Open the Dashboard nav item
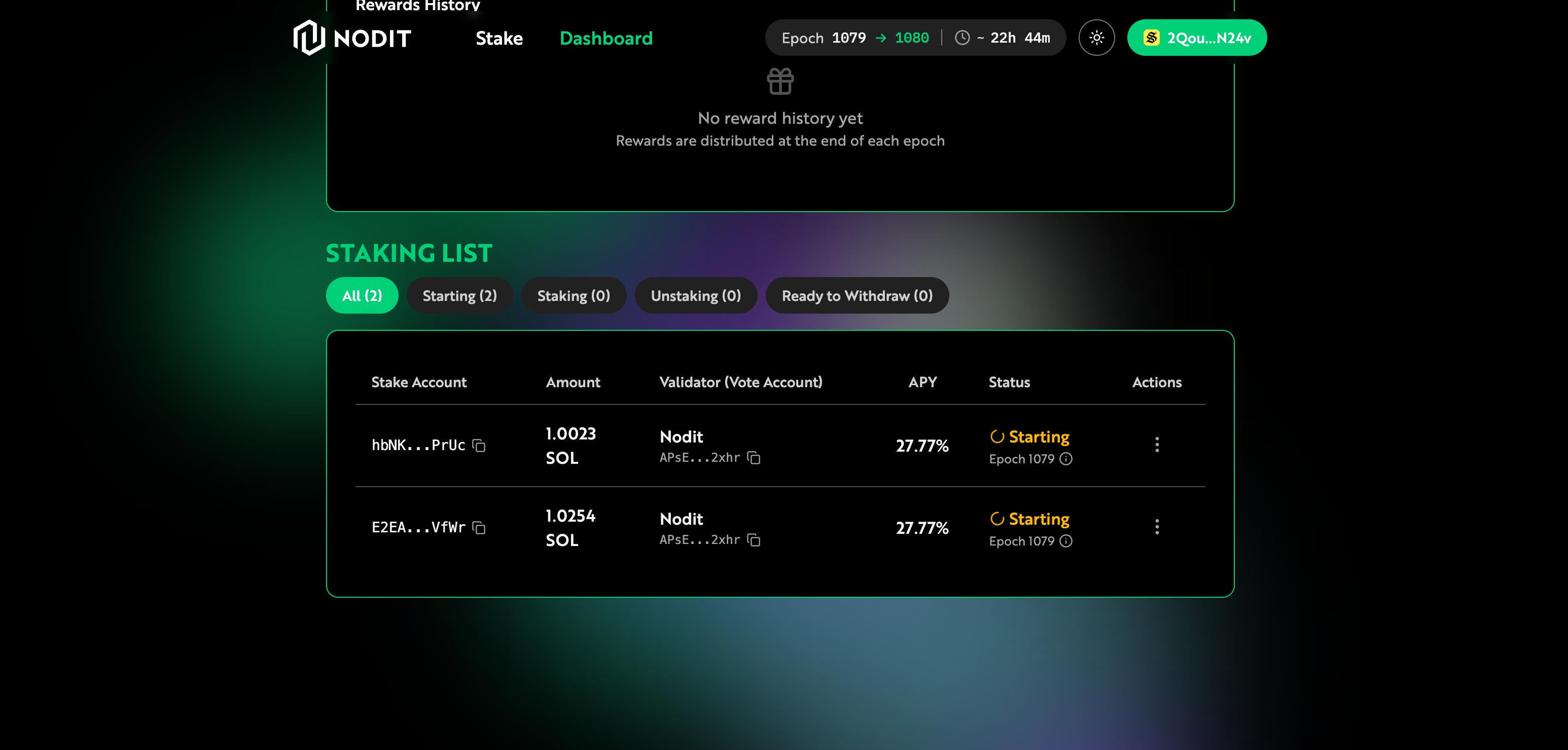This screenshot has width=1568, height=750. (x=605, y=38)
